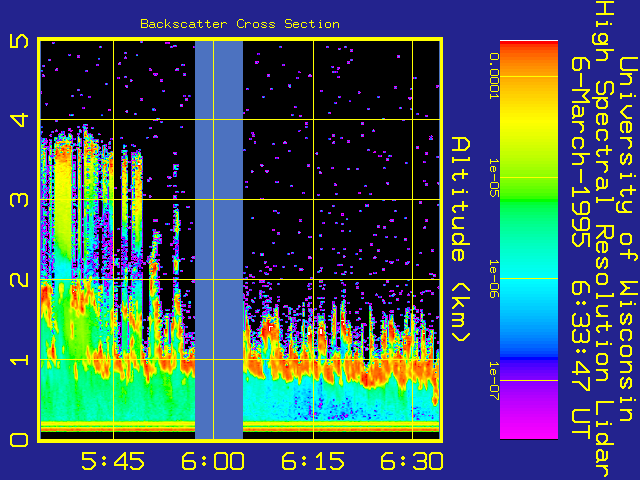
Task: Click the altitude axis label '2'
Action: pyautogui.click(x=19, y=279)
